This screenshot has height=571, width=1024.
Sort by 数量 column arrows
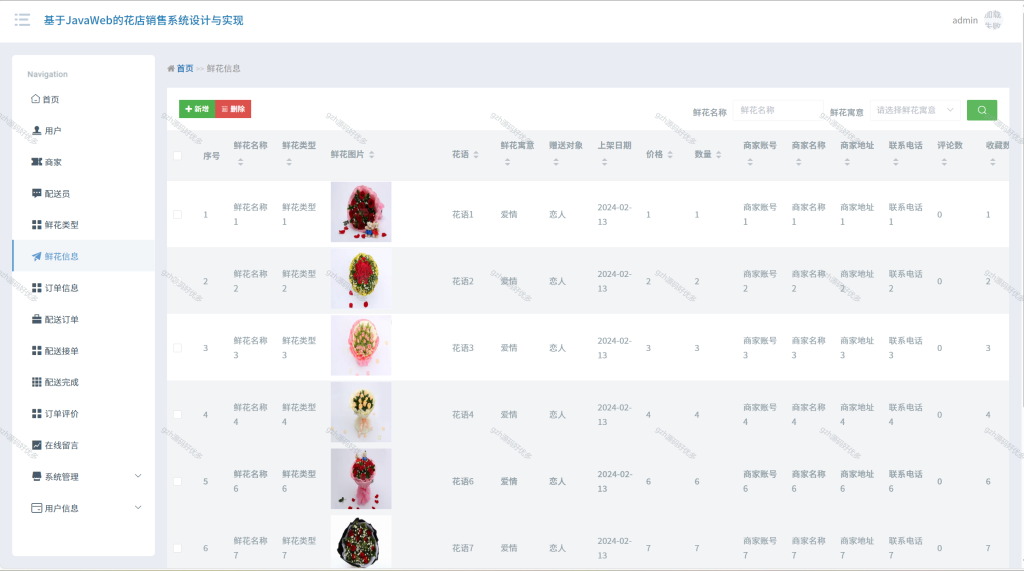click(x=718, y=155)
